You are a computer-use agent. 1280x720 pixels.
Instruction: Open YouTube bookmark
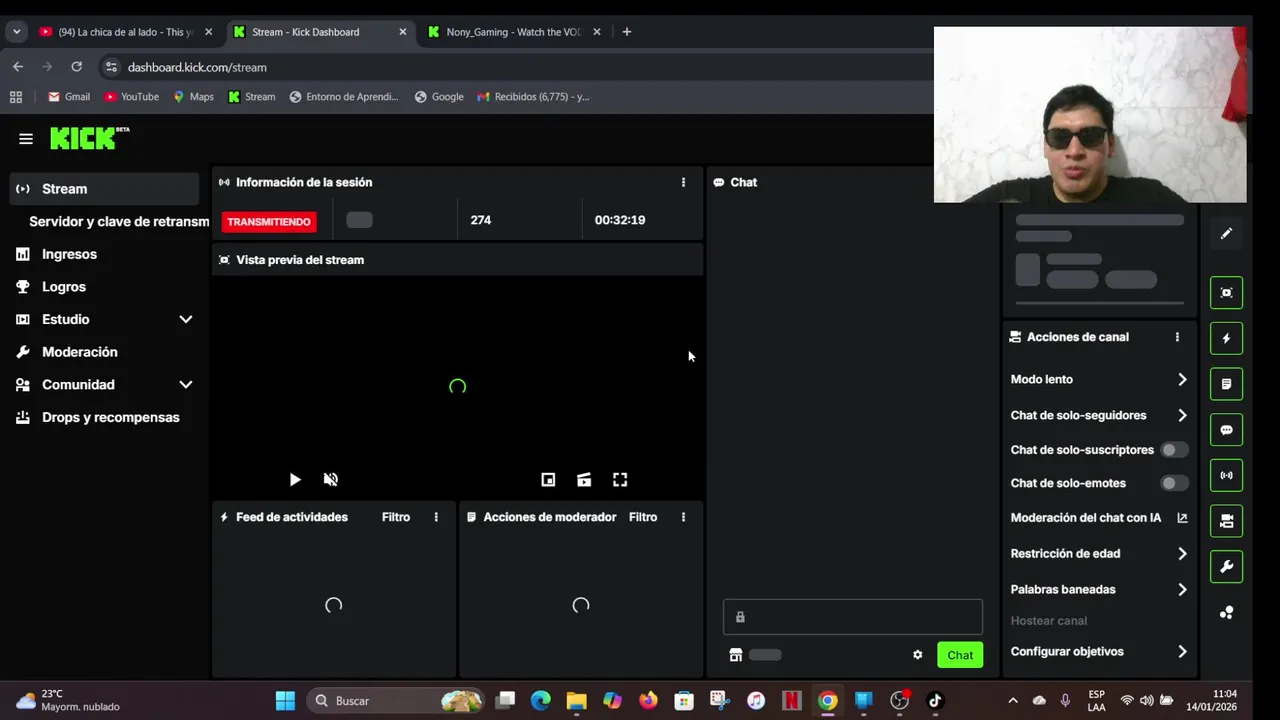(x=131, y=97)
